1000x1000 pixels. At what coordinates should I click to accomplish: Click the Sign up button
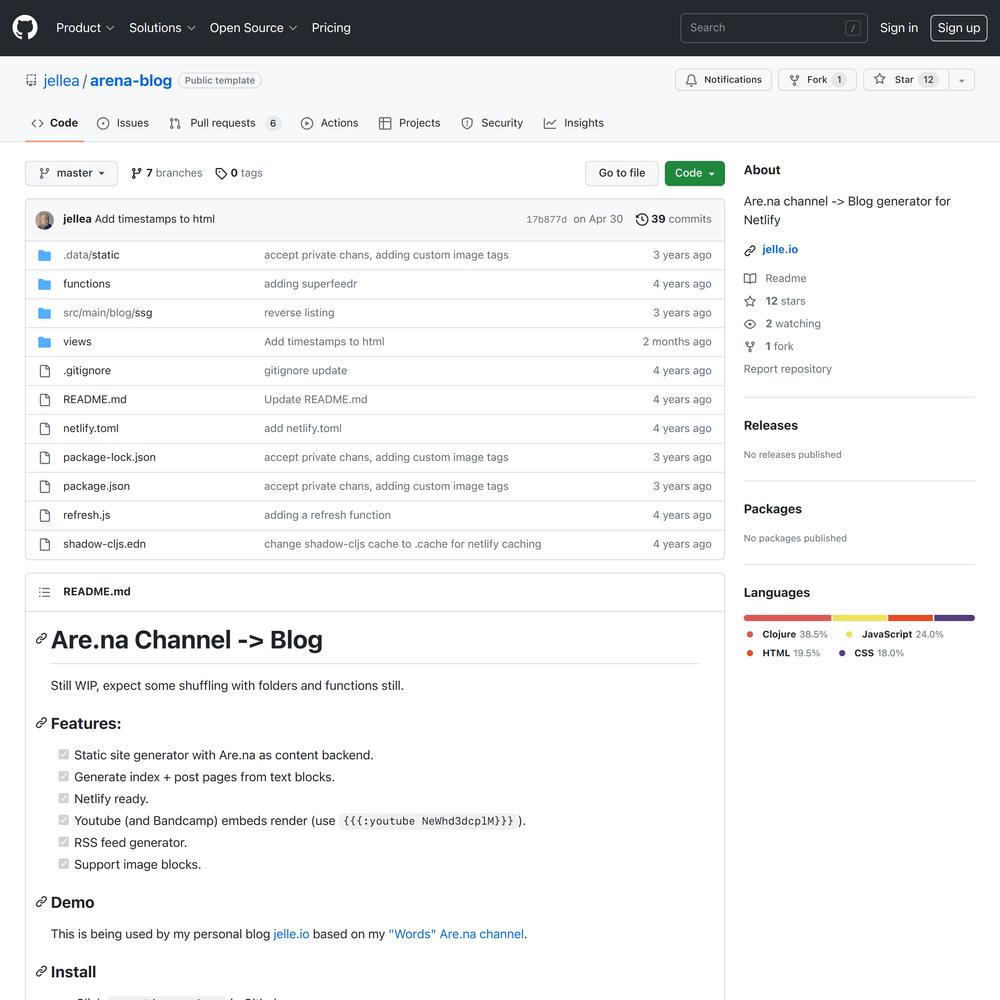pos(959,28)
